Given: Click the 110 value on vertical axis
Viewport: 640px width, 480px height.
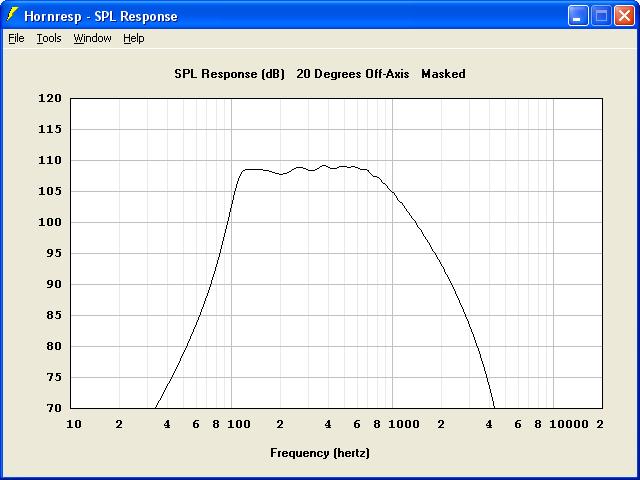Looking at the screenshot, I should (50, 160).
